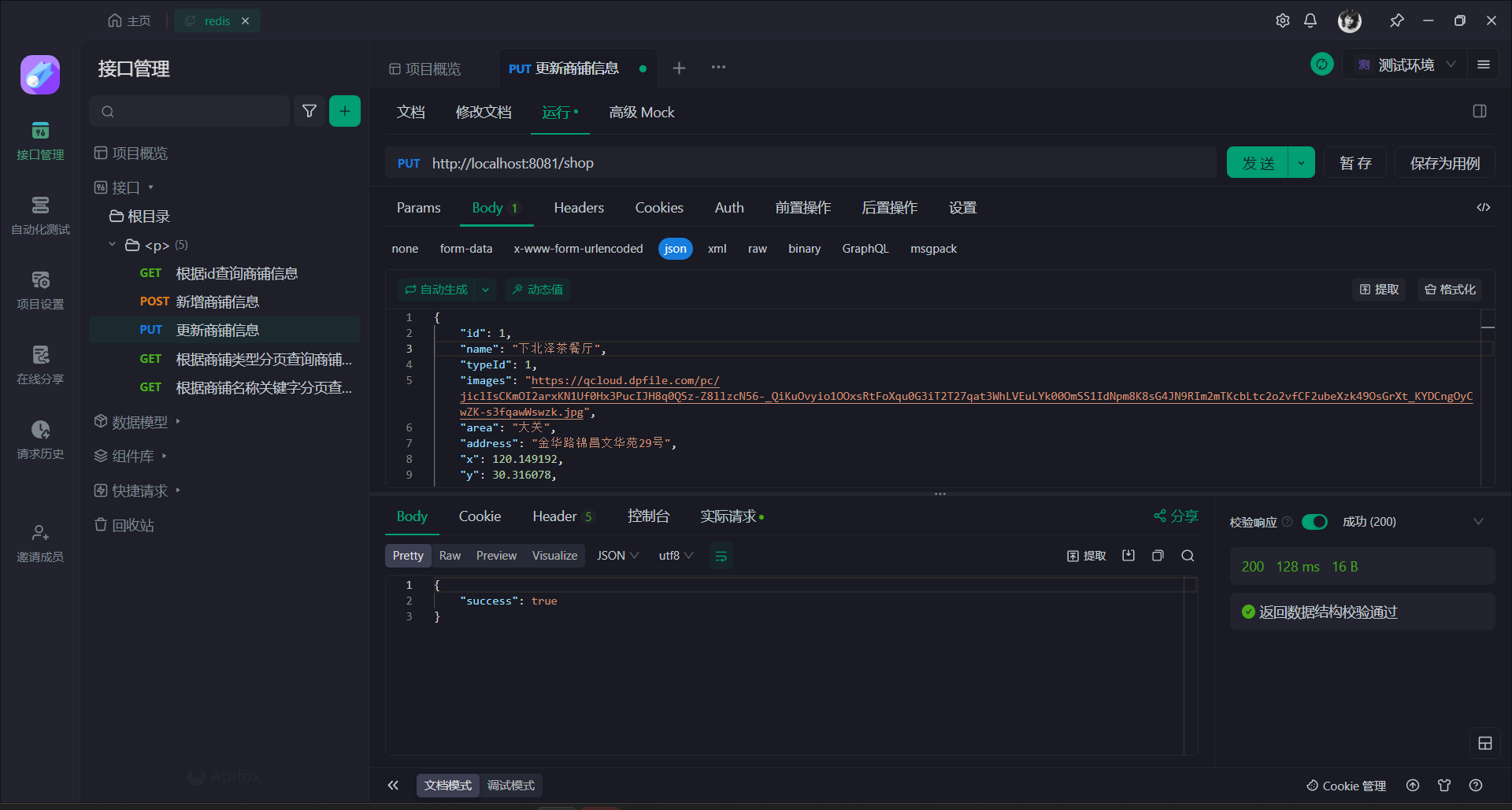Screen dimensions: 1512x810
Task: Open the 发送 button dropdown arrow
Action: 1301,163
